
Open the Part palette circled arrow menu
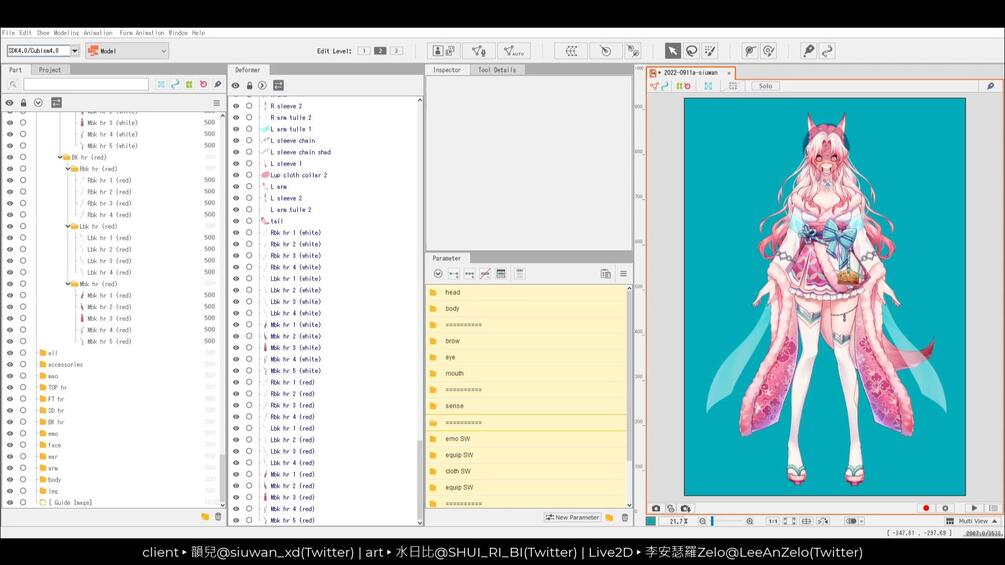click(38, 102)
